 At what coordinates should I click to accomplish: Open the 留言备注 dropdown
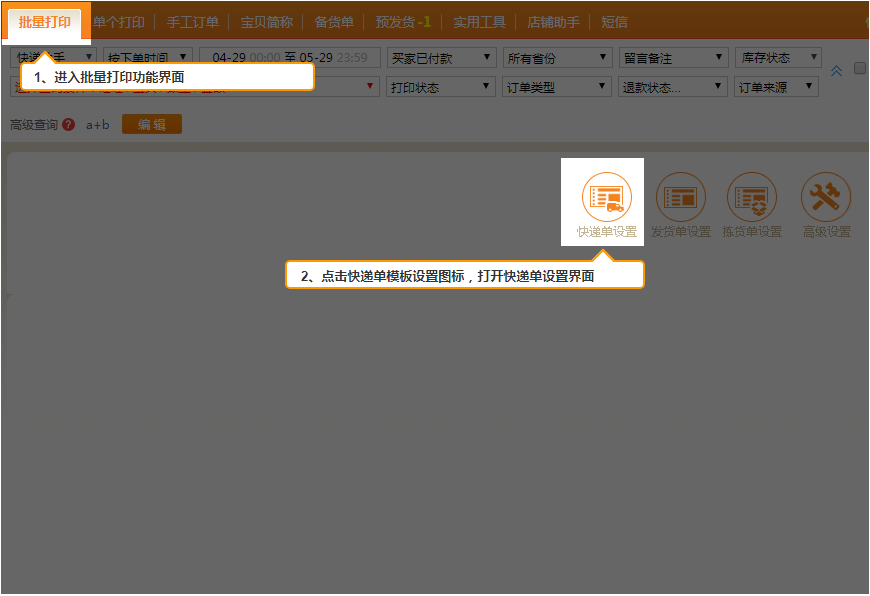pyautogui.click(x=672, y=59)
